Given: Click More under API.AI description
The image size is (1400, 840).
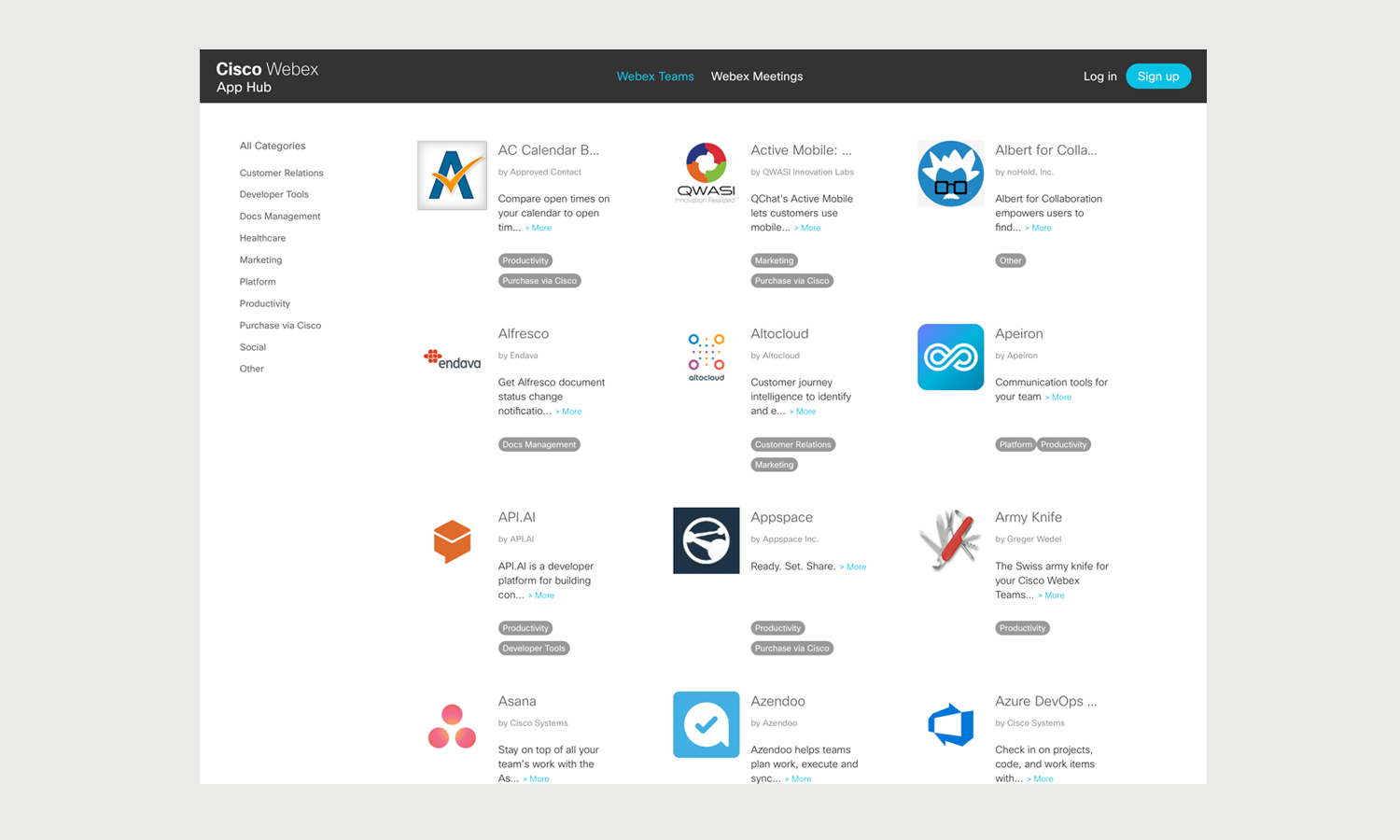Looking at the screenshot, I should [541, 595].
